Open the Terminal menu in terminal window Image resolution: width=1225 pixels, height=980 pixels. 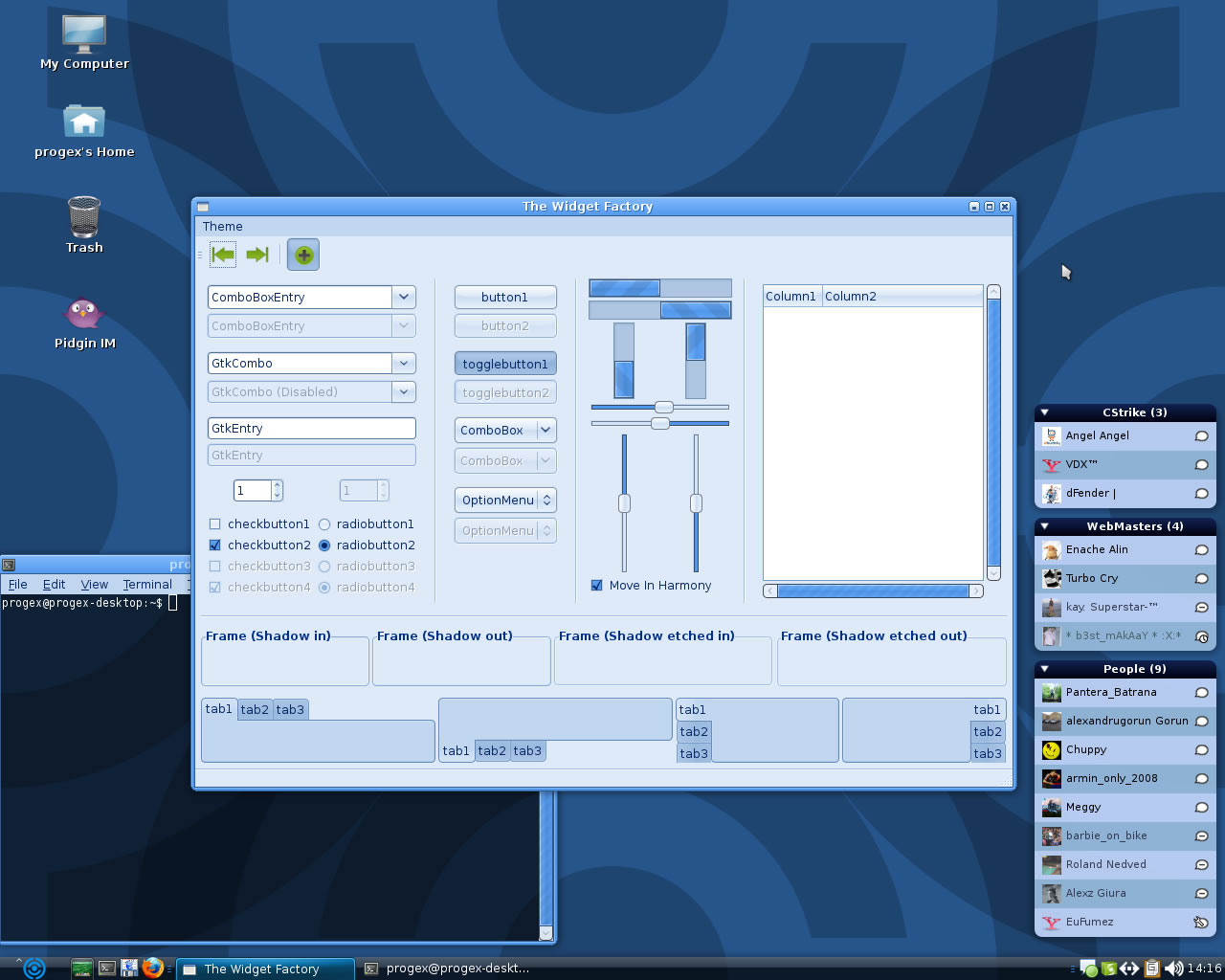tap(147, 585)
